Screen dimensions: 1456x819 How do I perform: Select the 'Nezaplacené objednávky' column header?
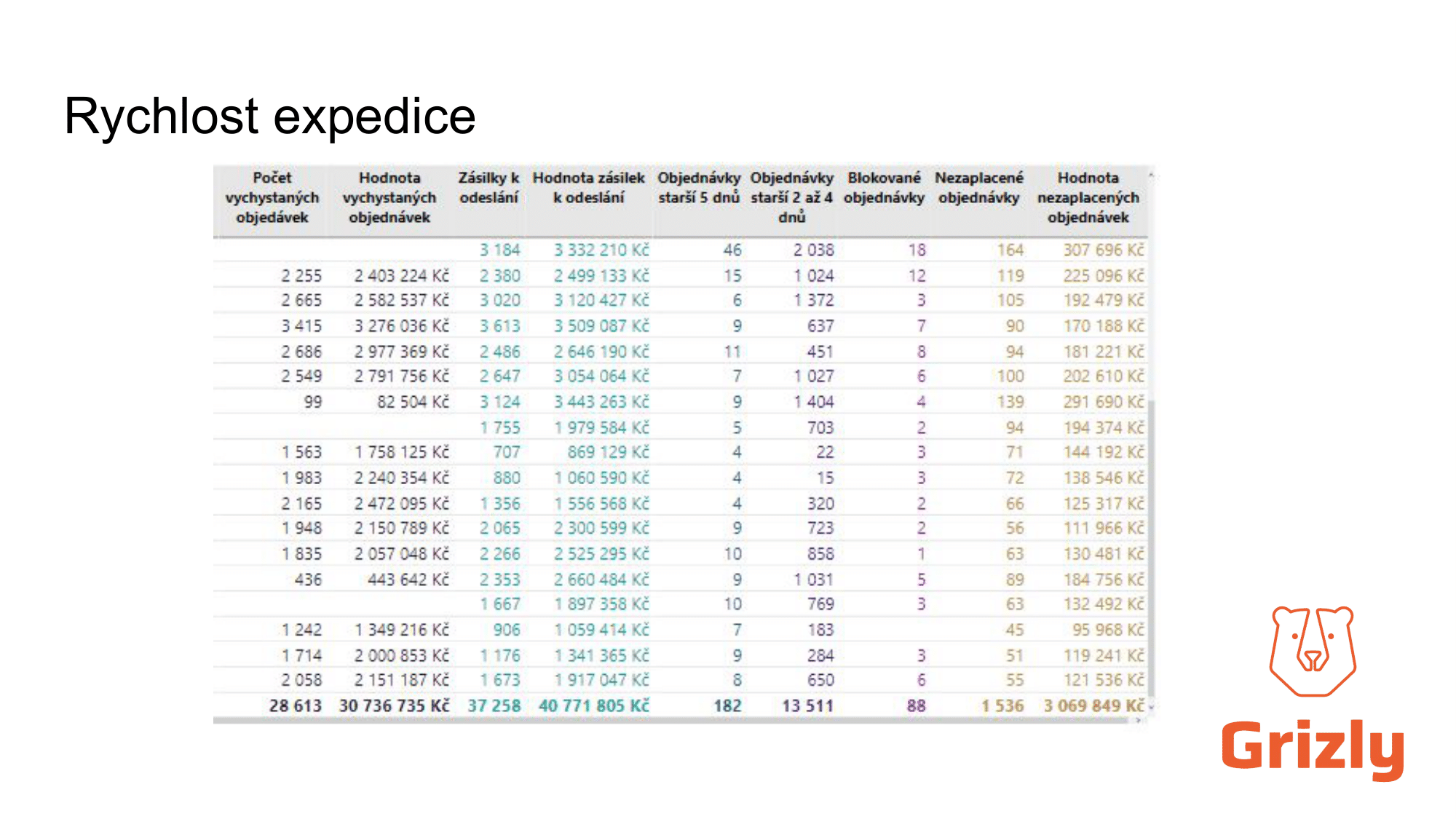pos(979,188)
